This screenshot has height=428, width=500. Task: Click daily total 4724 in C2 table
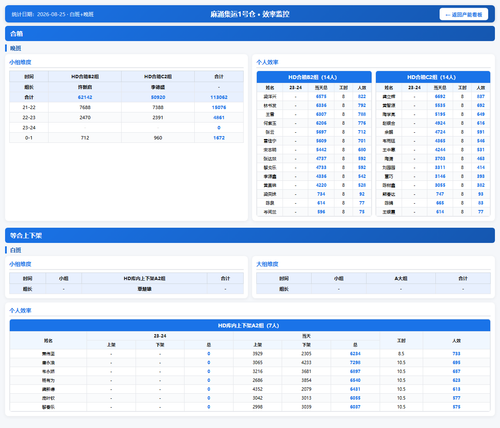440,132
